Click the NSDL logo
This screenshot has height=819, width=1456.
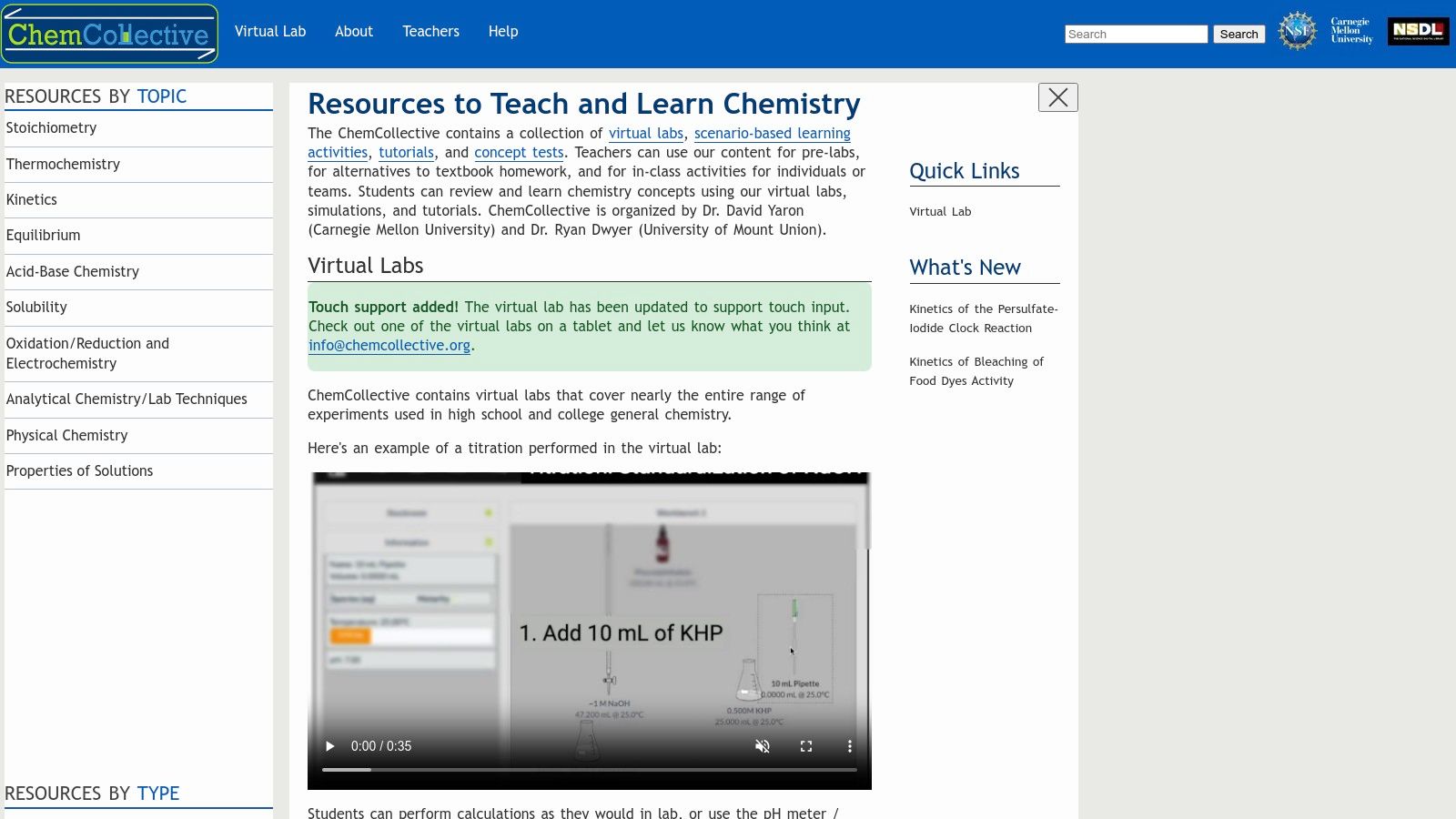click(1419, 31)
